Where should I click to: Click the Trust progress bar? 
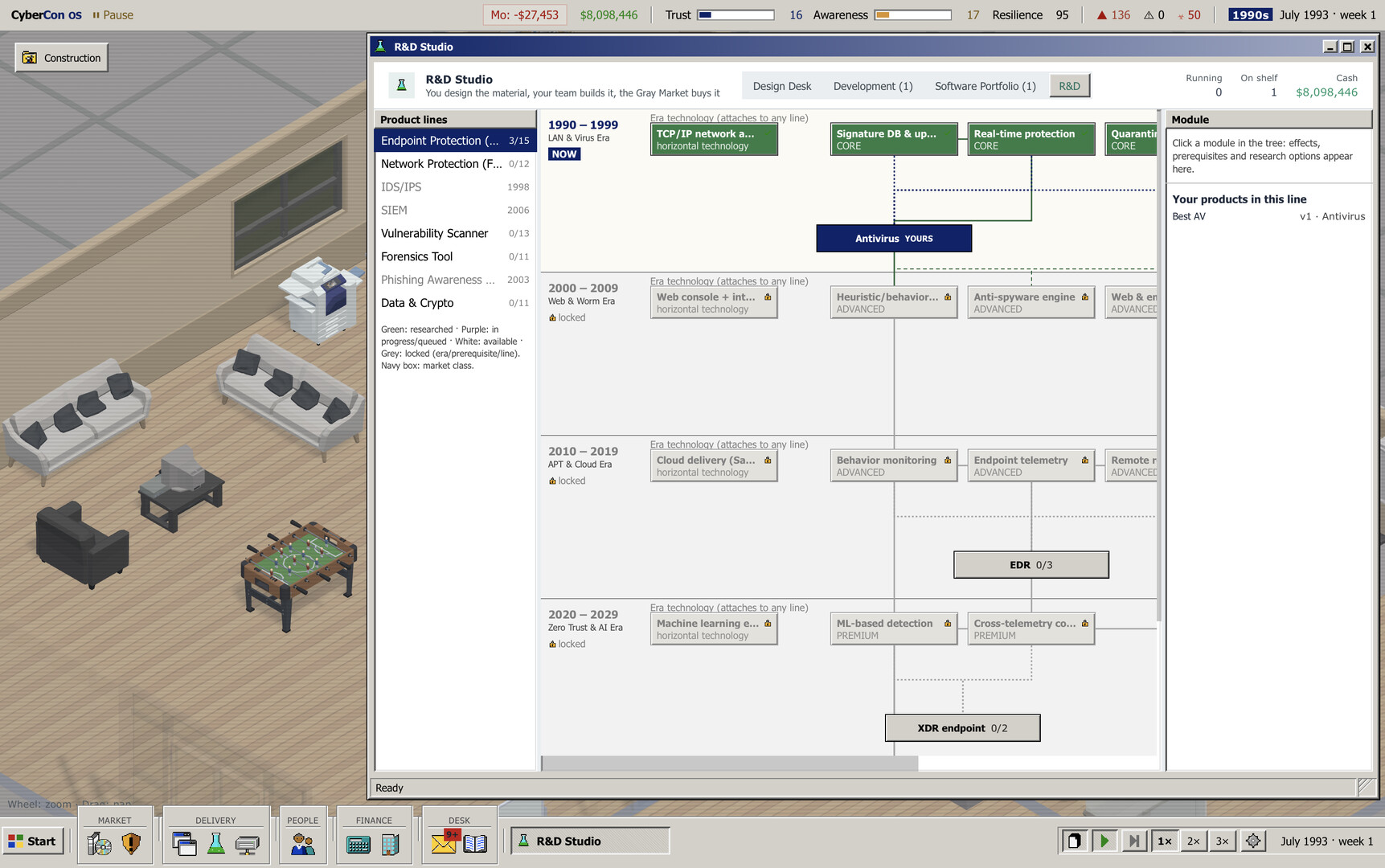pyautogui.click(x=736, y=15)
